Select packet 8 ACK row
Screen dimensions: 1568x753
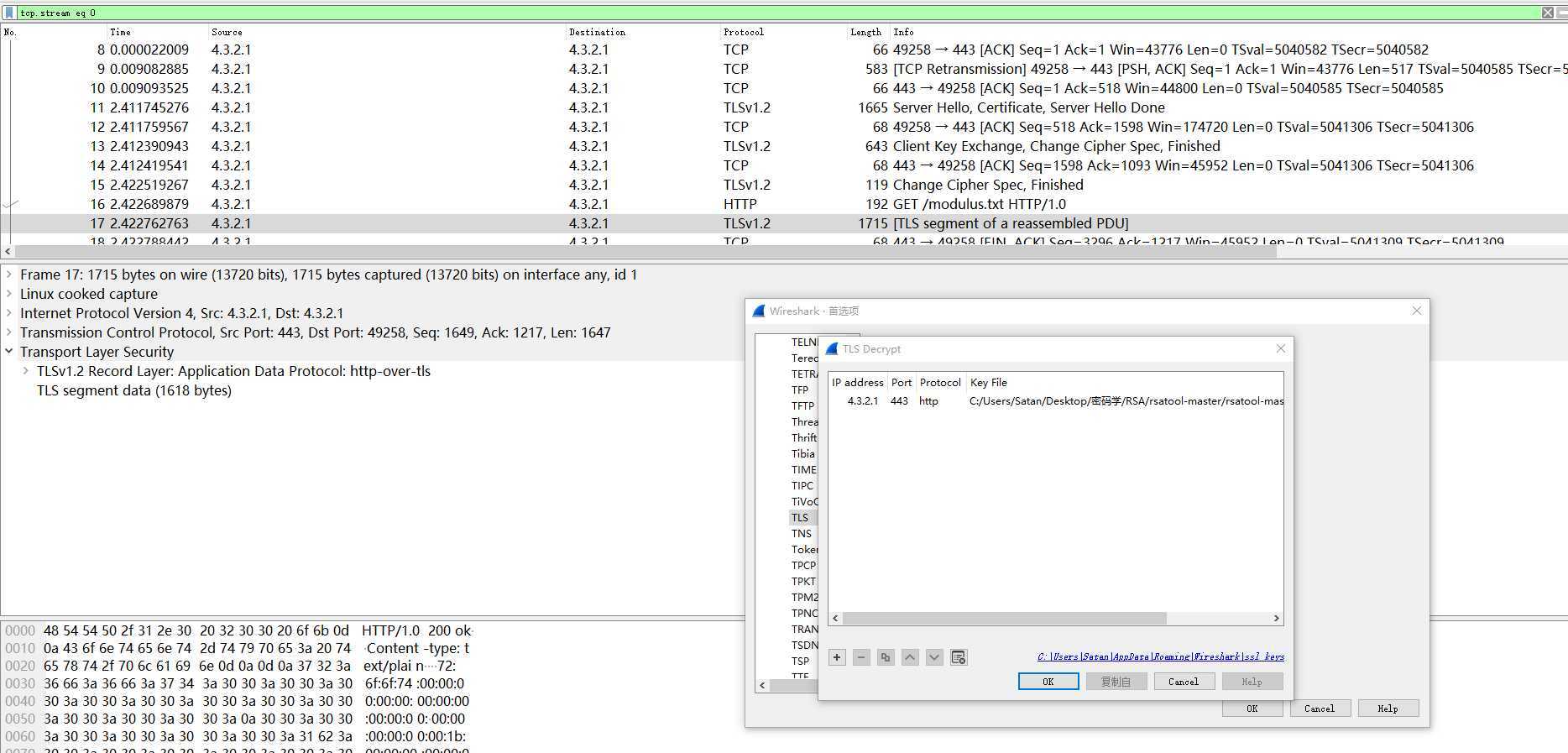coord(784,50)
